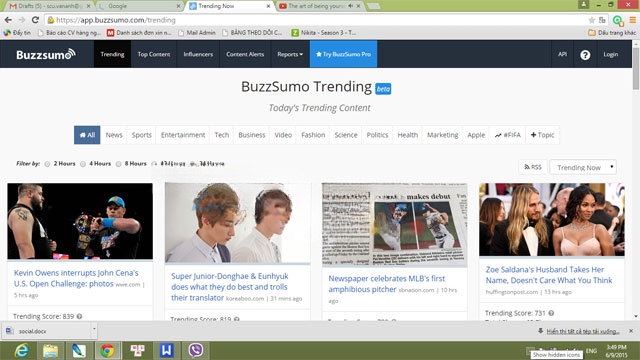
Task: Open Newspaper celebrates MLB's first pitcher article
Action: 387,284
